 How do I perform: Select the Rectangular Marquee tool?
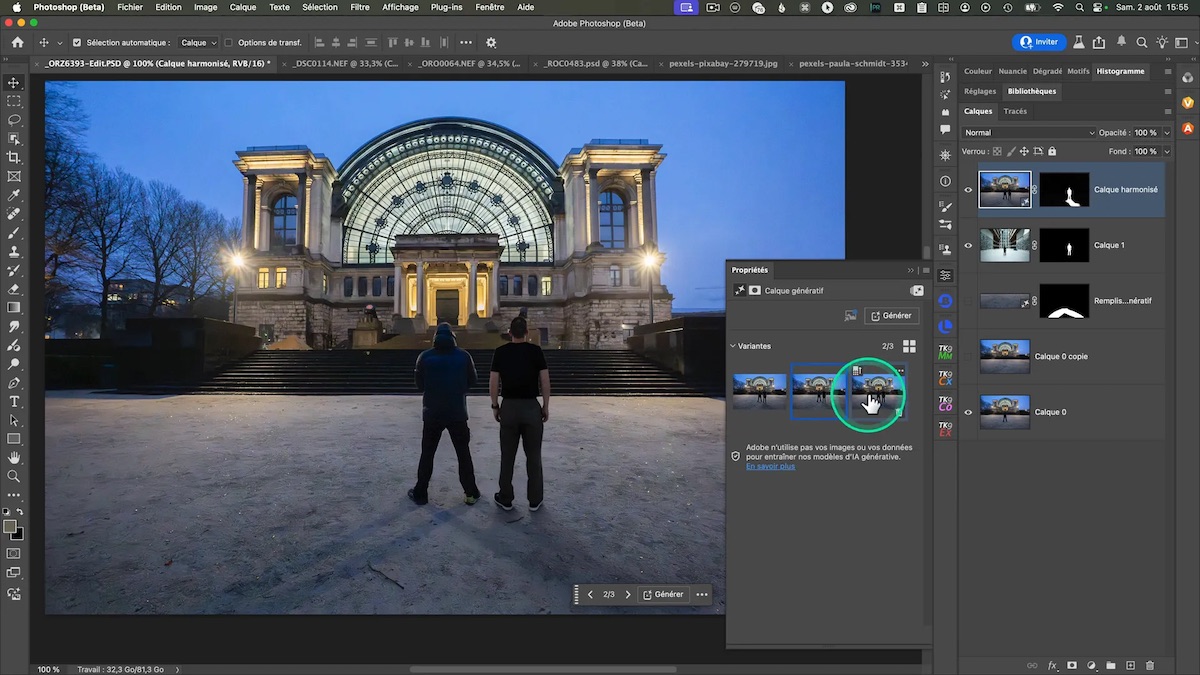click(14, 101)
